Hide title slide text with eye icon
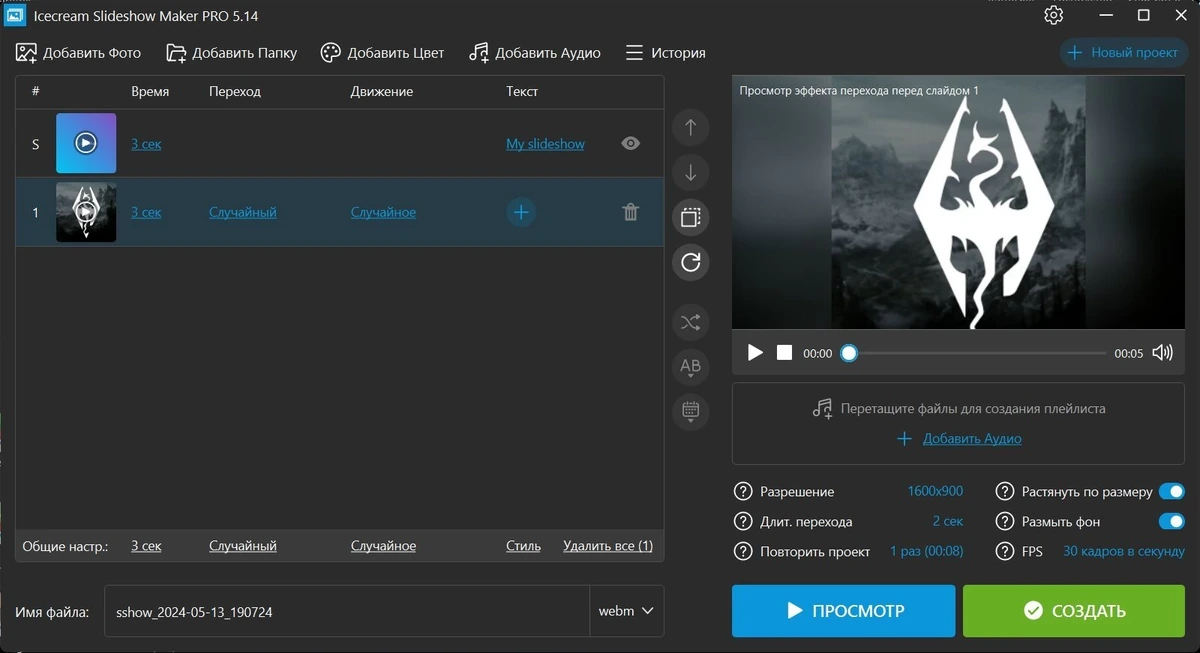 (630, 143)
